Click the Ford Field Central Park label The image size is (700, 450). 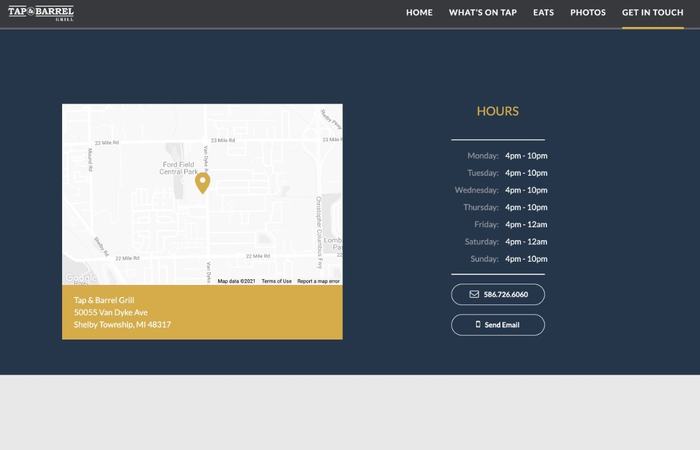(179, 168)
